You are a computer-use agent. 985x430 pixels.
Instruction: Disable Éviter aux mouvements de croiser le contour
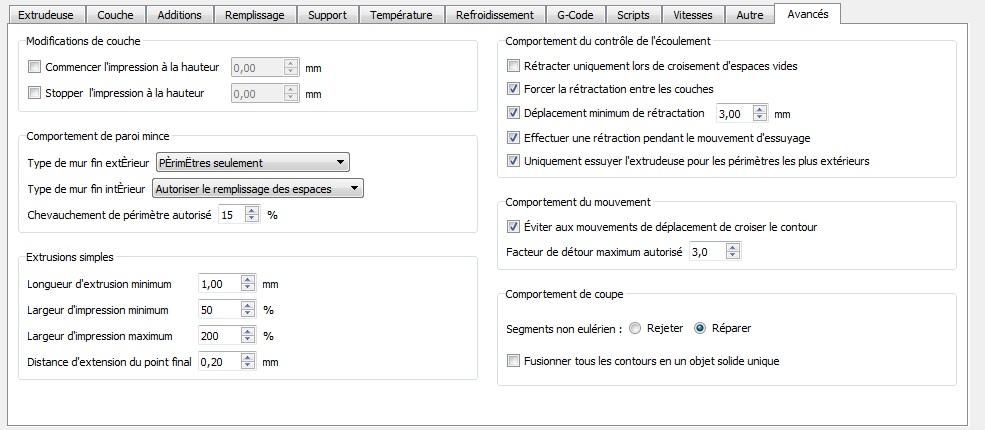(514, 227)
